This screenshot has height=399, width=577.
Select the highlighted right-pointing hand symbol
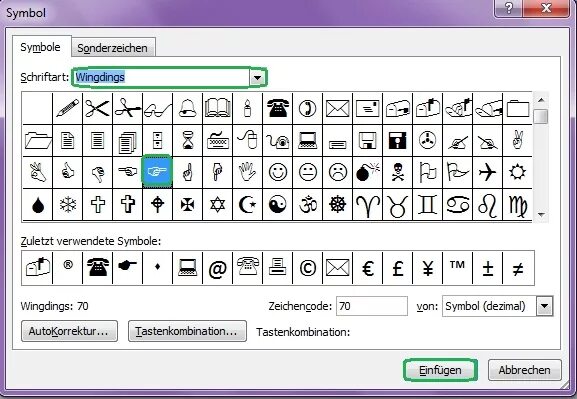point(157,172)
